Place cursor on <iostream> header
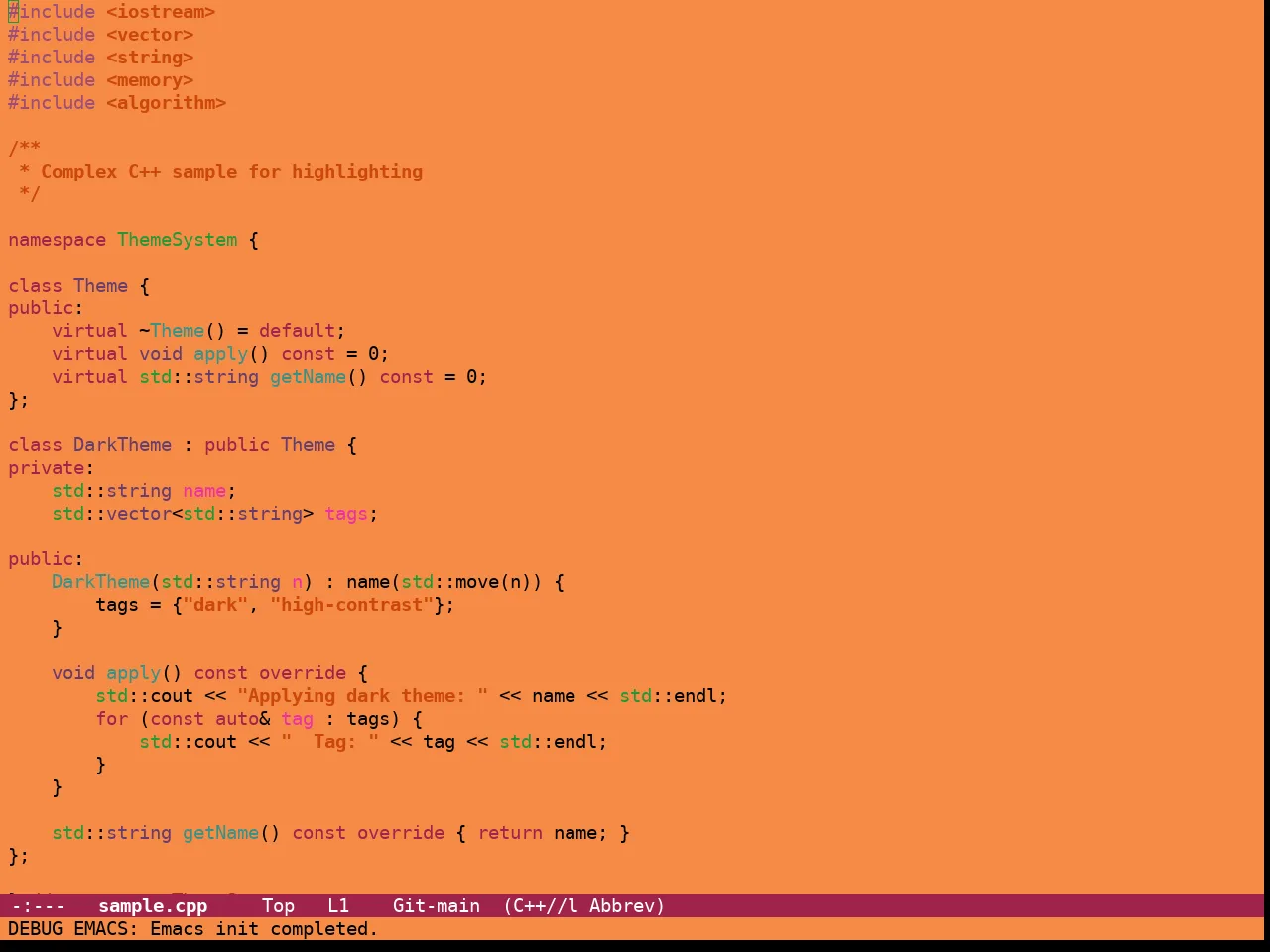This screenshot has height=952, width=1270. click(x=161, y=12)
